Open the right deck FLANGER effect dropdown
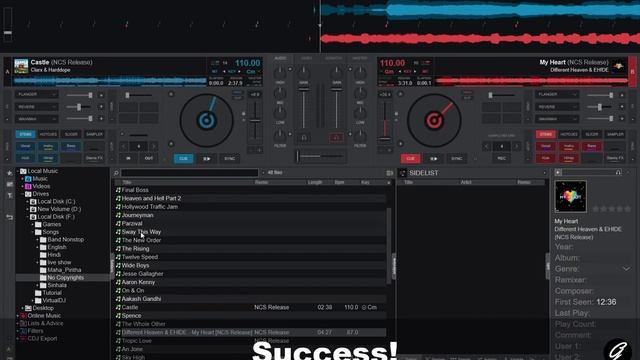This screenshot has width=640, height=360. point(556,95)
